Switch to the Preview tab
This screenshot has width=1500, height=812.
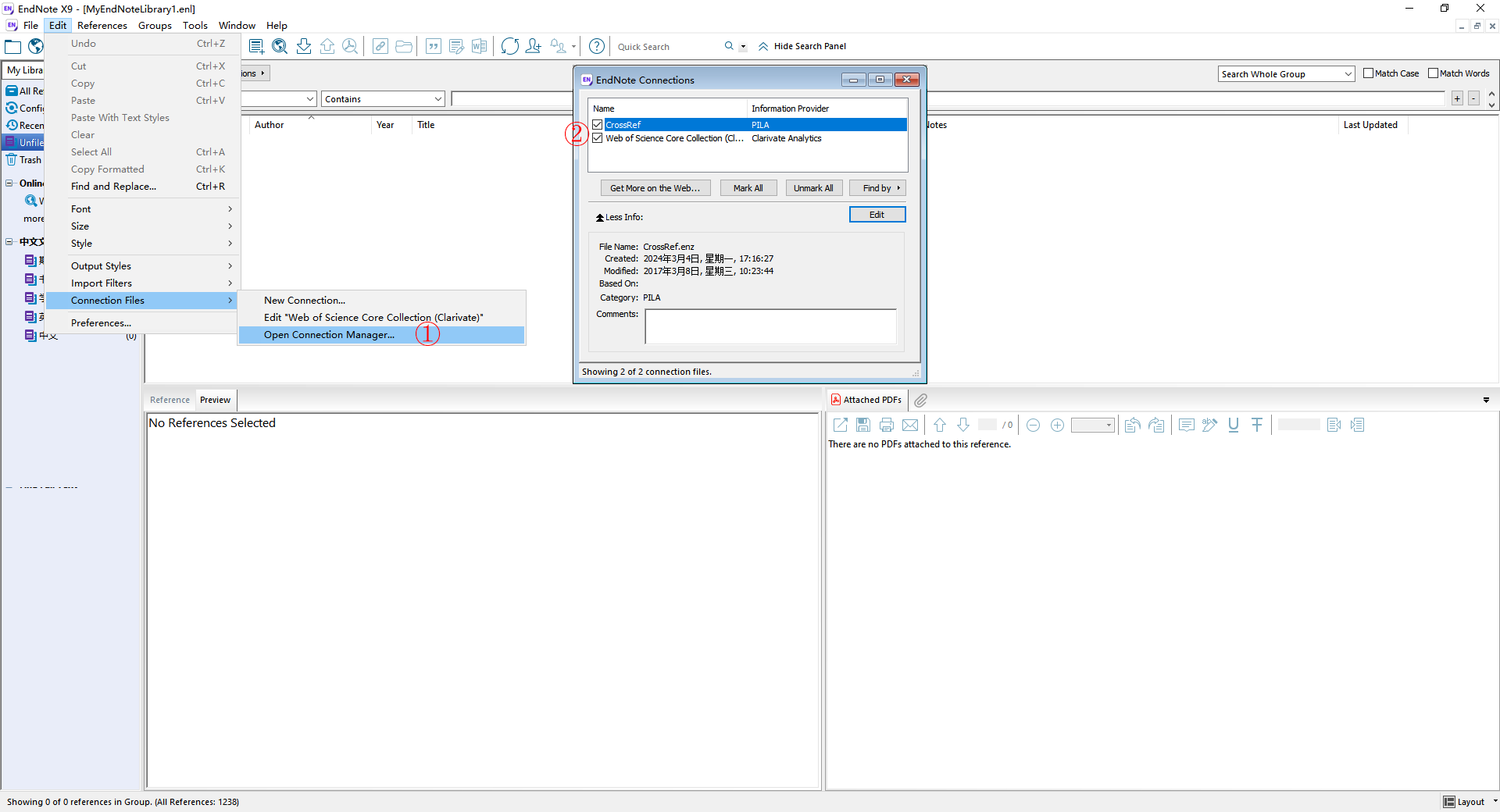[215, 400]
